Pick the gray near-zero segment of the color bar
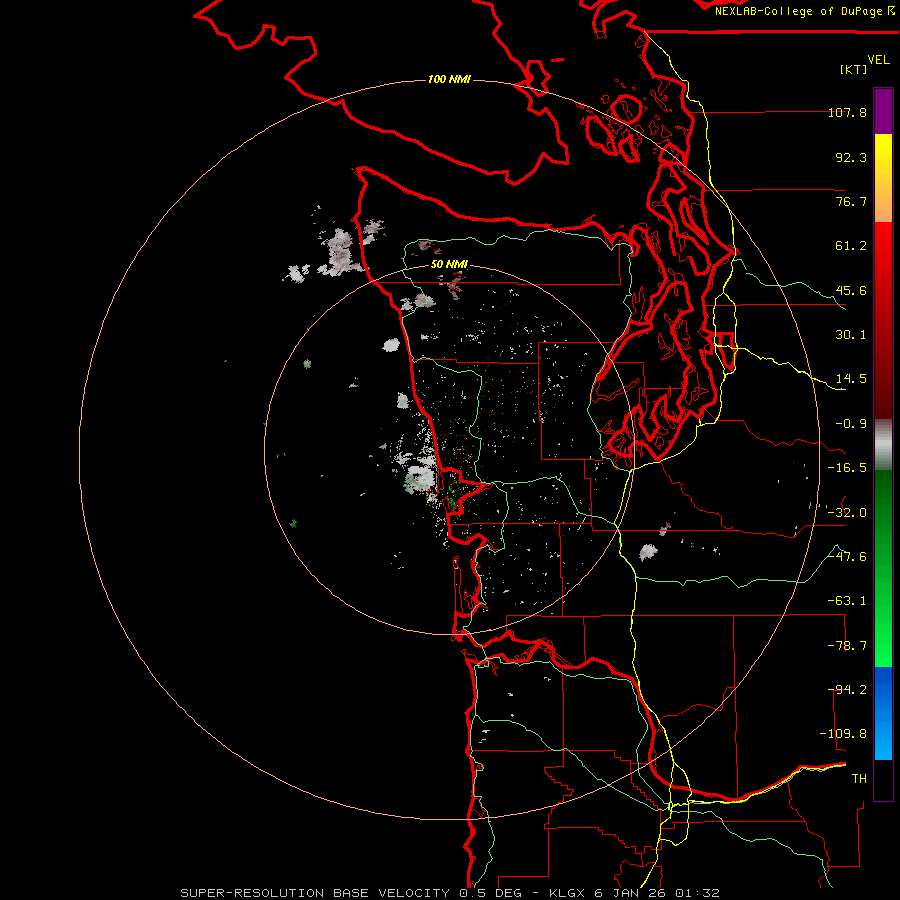Image resolution: width=900 pixels, height=900 pixels. click(x=883, y=445)
